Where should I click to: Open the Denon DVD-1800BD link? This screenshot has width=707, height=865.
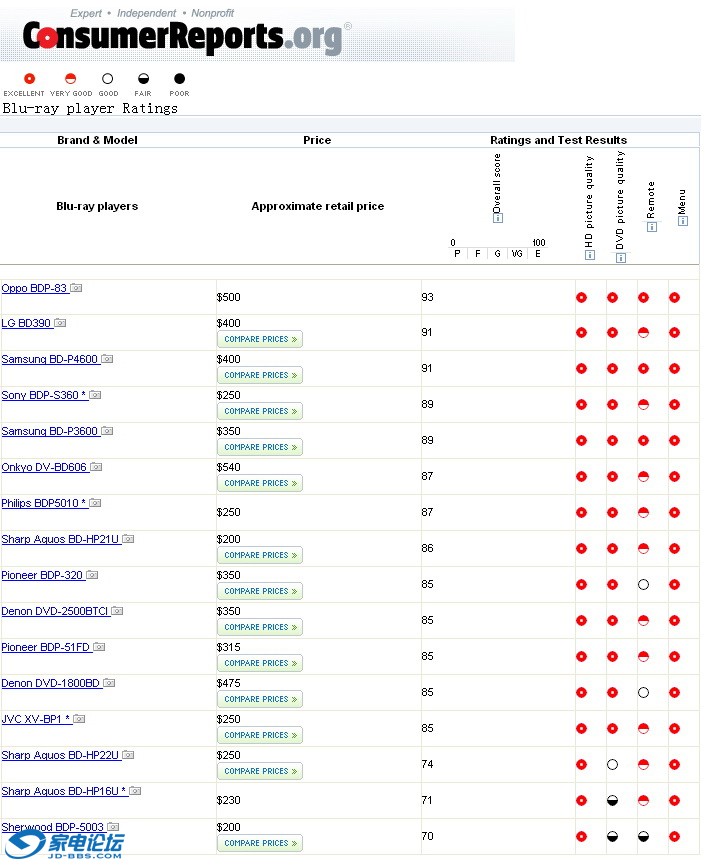[51, 683]
